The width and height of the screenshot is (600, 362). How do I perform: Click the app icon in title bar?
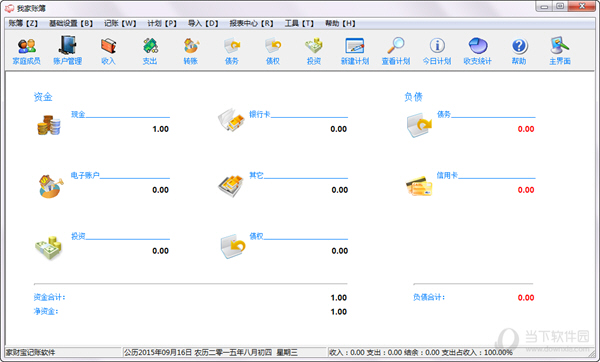10,8
